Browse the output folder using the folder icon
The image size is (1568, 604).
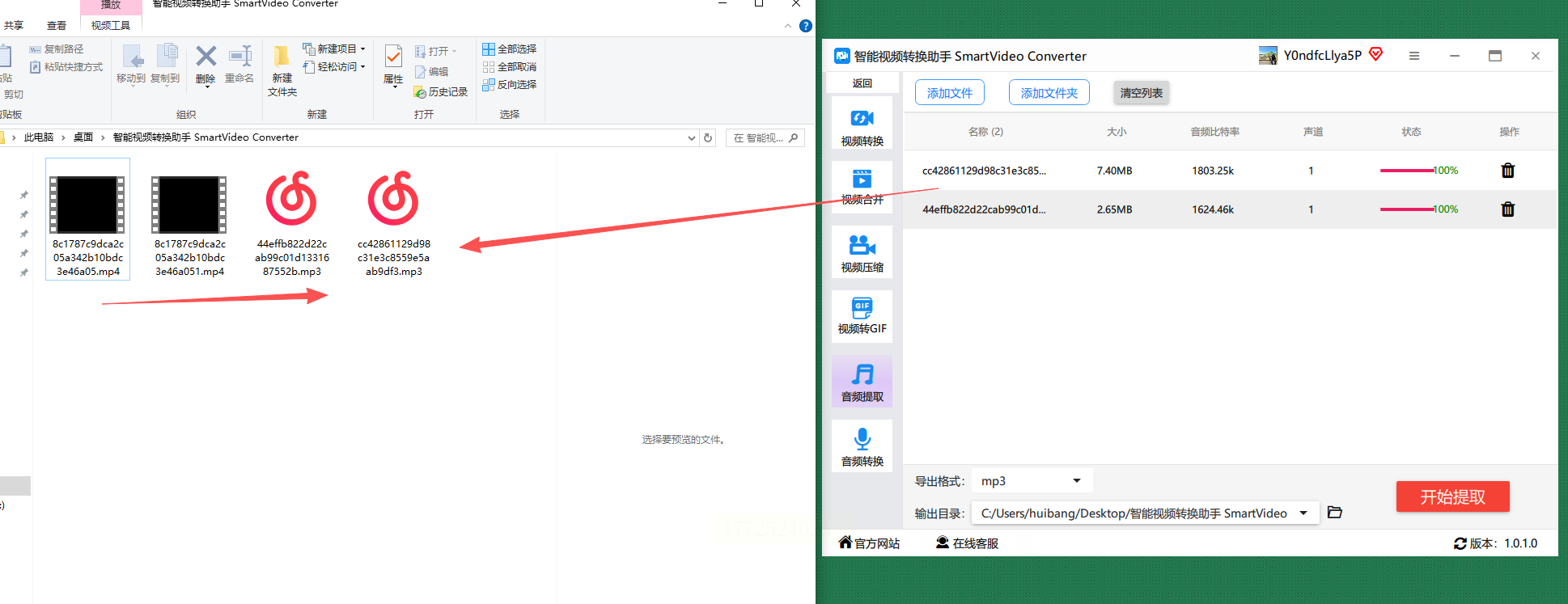(x=1335, y=513)
